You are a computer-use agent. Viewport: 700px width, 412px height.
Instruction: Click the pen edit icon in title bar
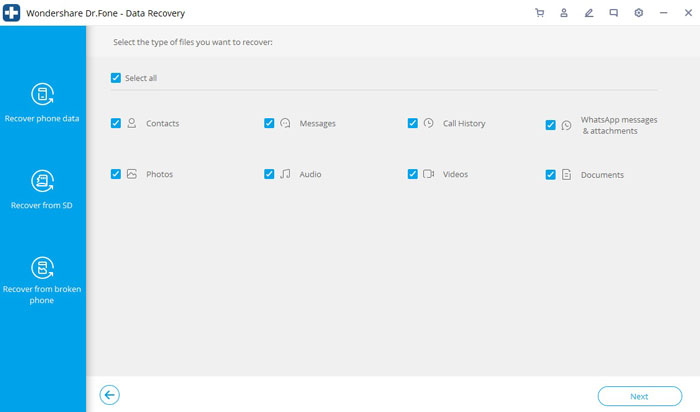[589, 13]
